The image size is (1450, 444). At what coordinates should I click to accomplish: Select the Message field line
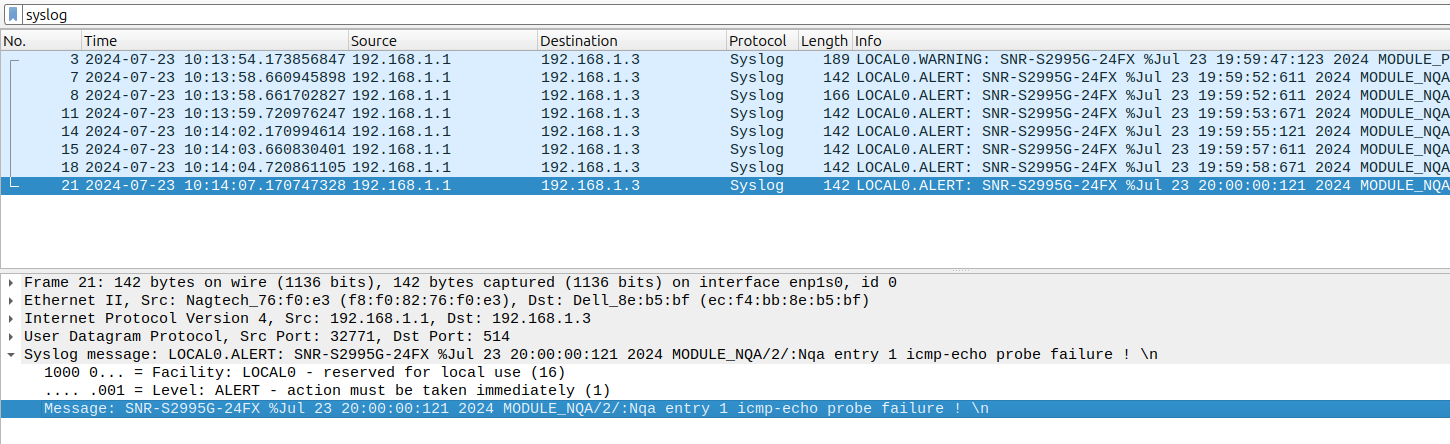point(725,409)
